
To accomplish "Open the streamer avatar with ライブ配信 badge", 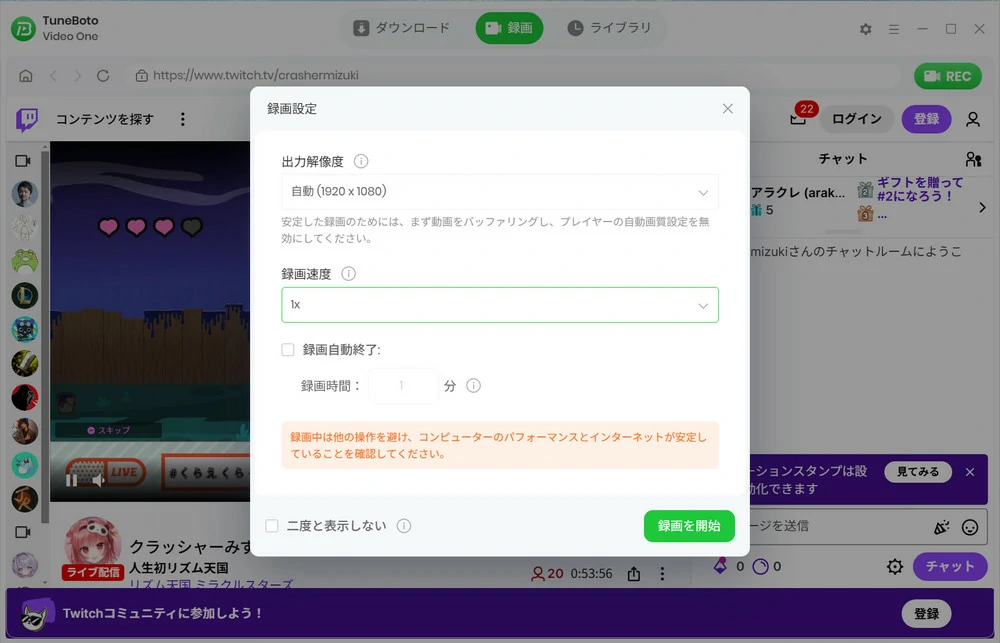I will pos(93,547).
